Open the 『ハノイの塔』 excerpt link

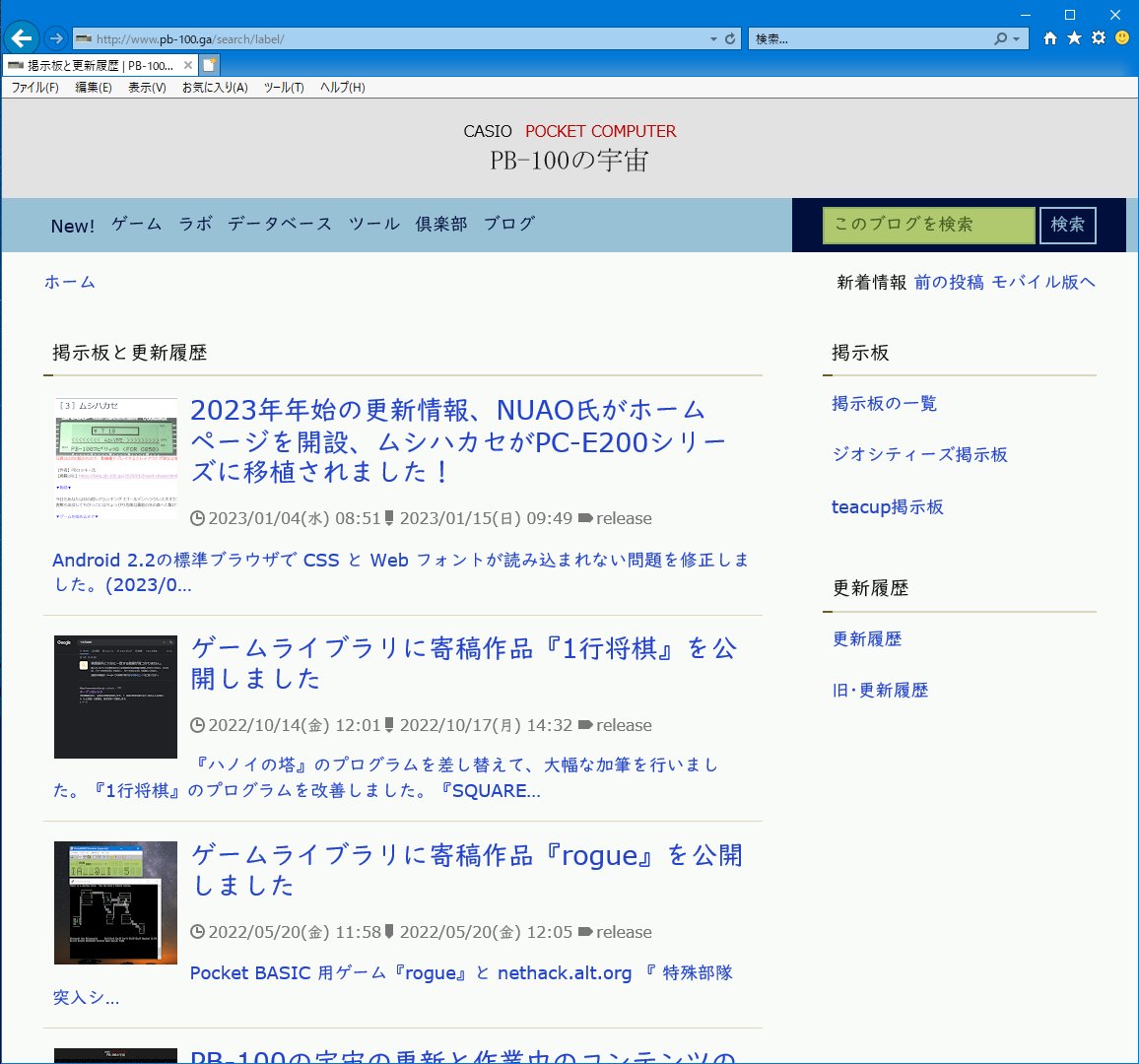385,778
